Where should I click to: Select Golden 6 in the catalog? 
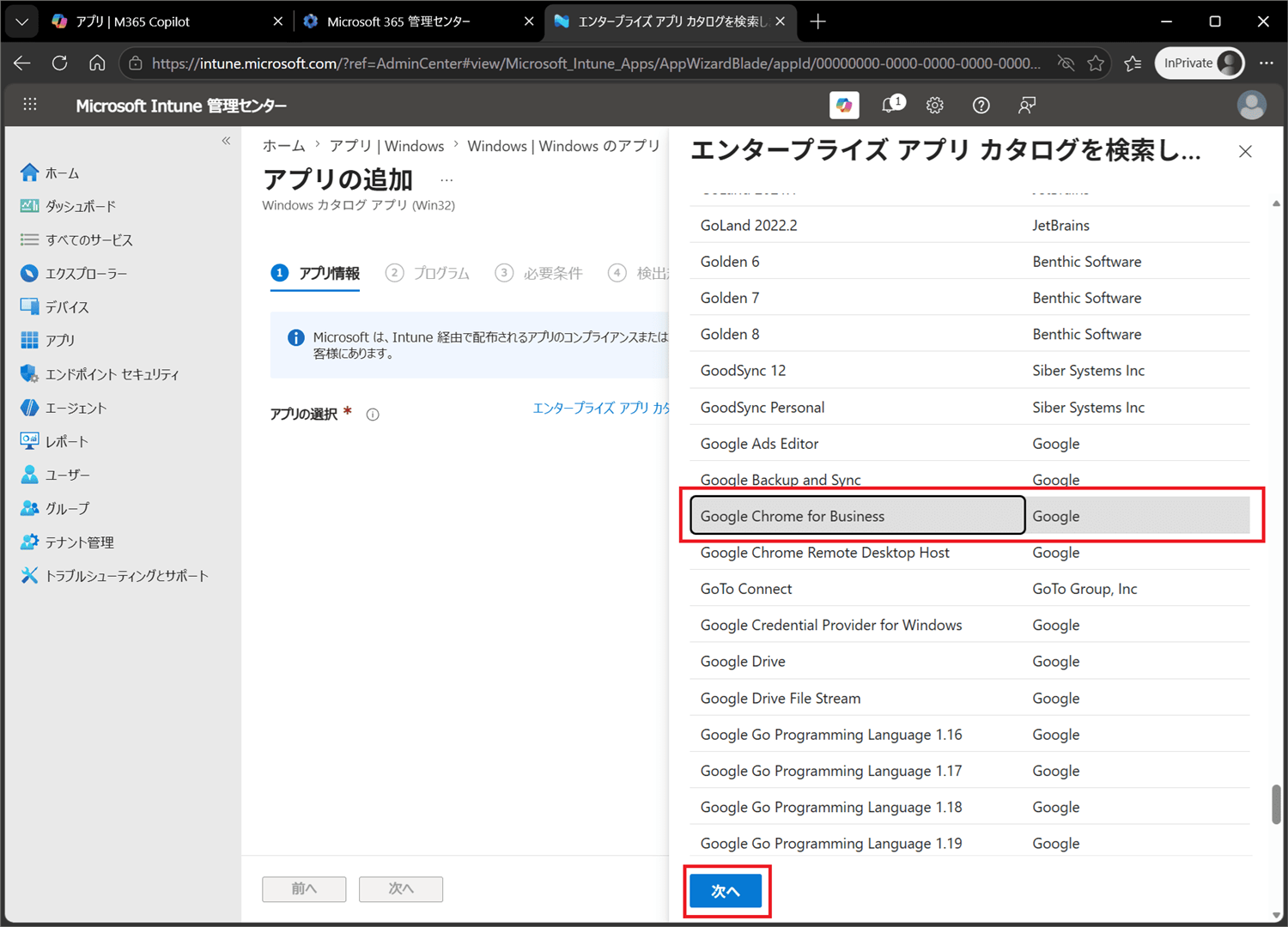coord(970,261)
